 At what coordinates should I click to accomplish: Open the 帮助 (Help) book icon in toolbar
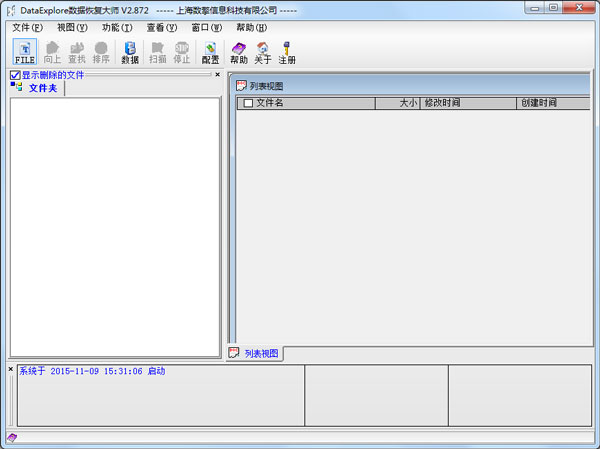(239, 52)
